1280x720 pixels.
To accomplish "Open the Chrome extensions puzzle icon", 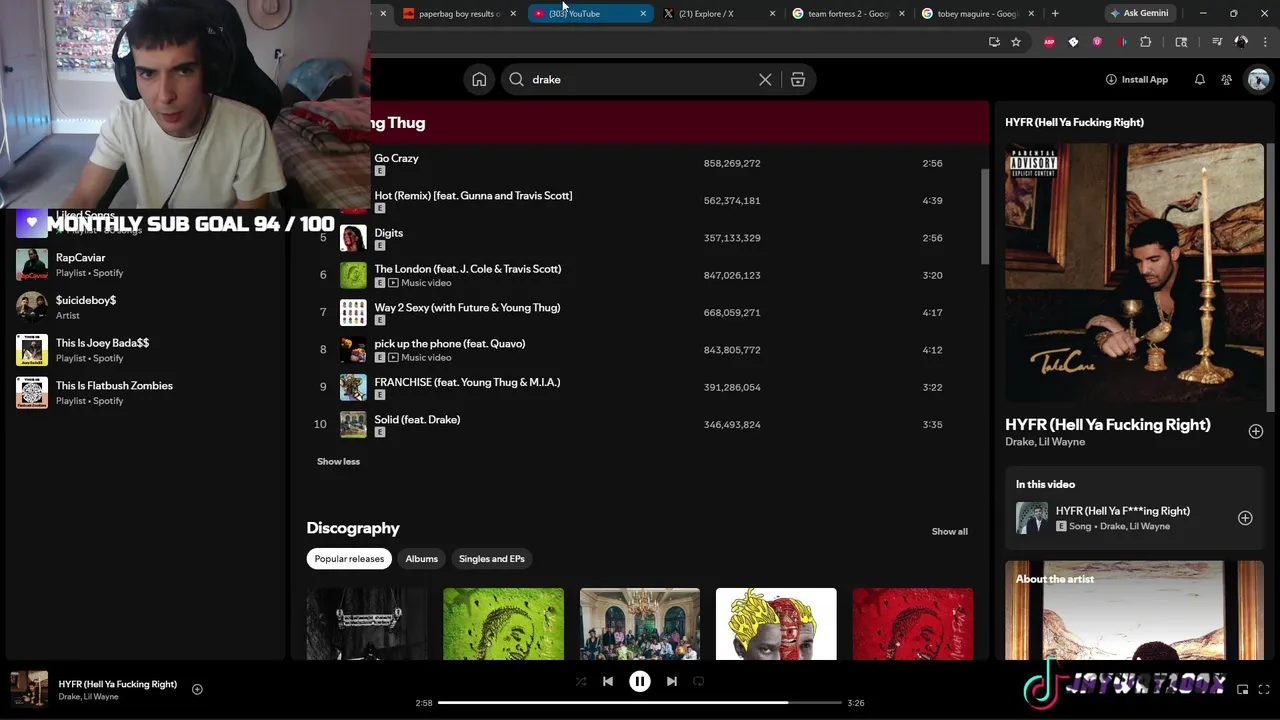I will pos(1146,42).
